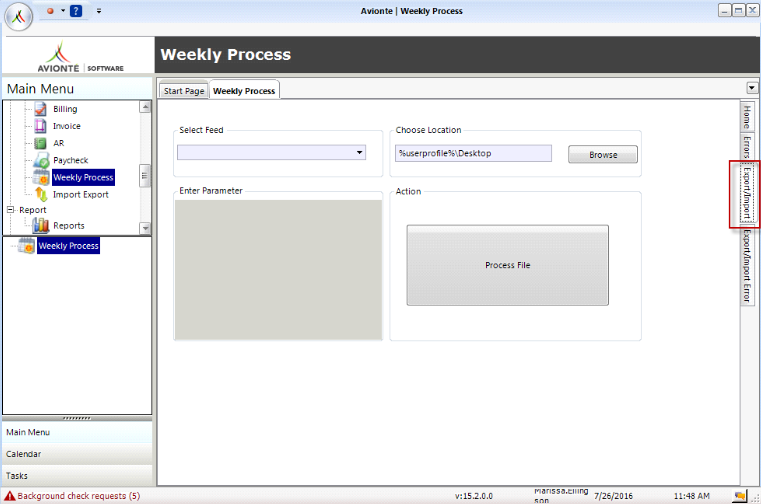Click the messages icon in the status bar
761x504 pixels.
(740, 496)
